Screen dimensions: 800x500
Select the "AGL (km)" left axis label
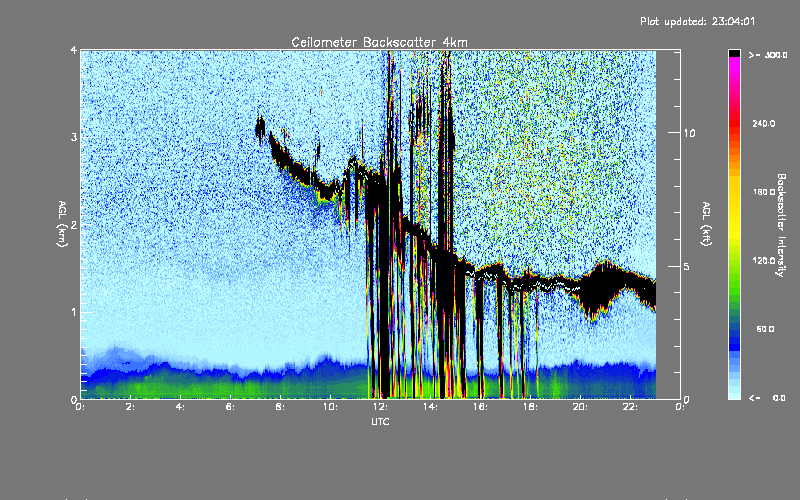tap(62, 224)
